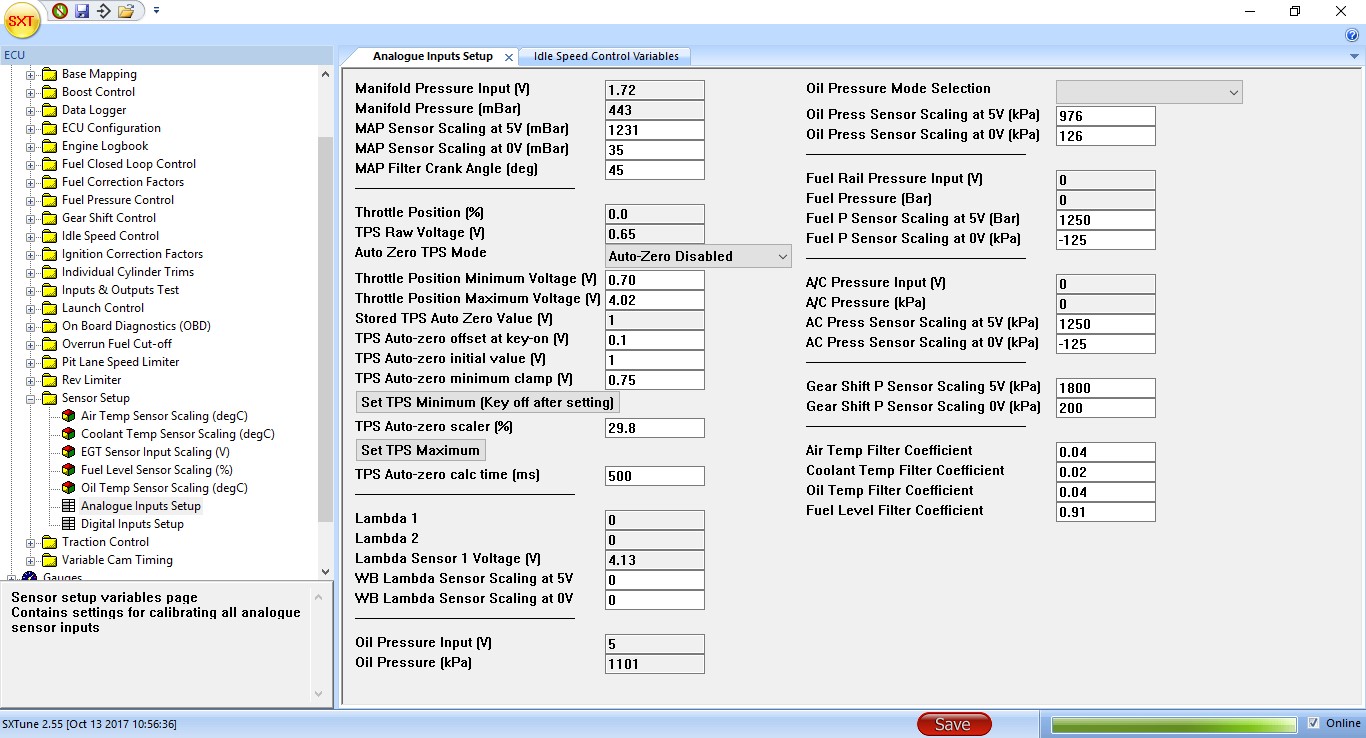This screenshot has width=1366, height=738.
Task: Open the help question mark icon
Action: pos(1352,35)
